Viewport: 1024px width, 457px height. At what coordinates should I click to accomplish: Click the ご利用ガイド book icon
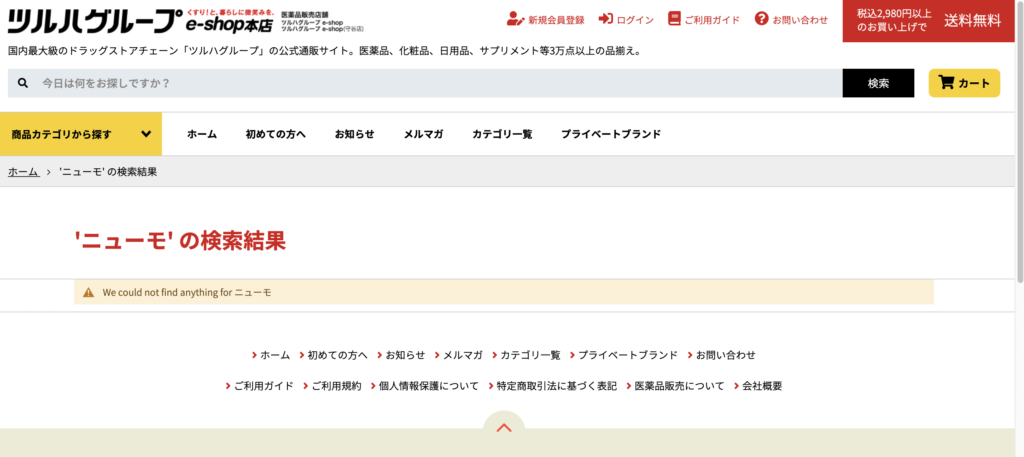tap(674, 18)
